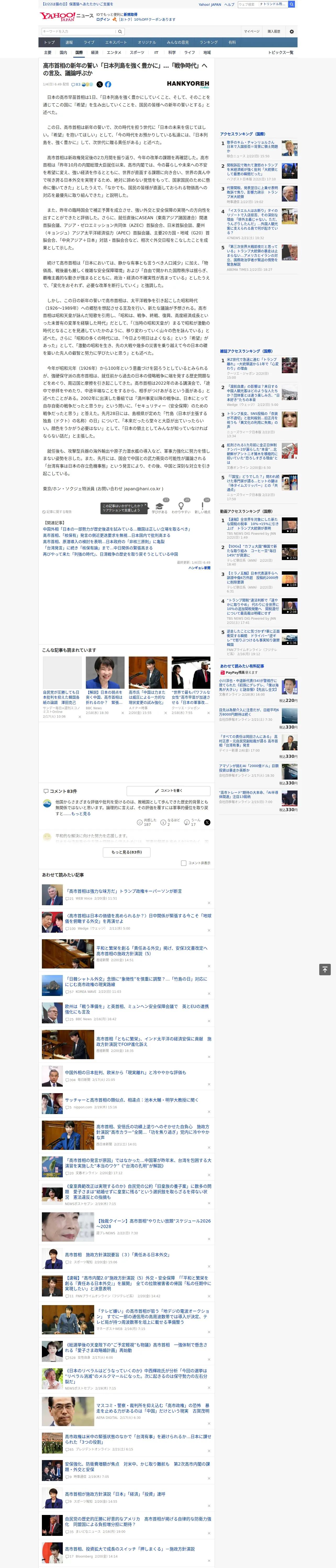This screenshot has height=1568, width=336.
Task: Open the 【2/22は猫の日】保護猫 banner link
Action: [x=77, y=4]
